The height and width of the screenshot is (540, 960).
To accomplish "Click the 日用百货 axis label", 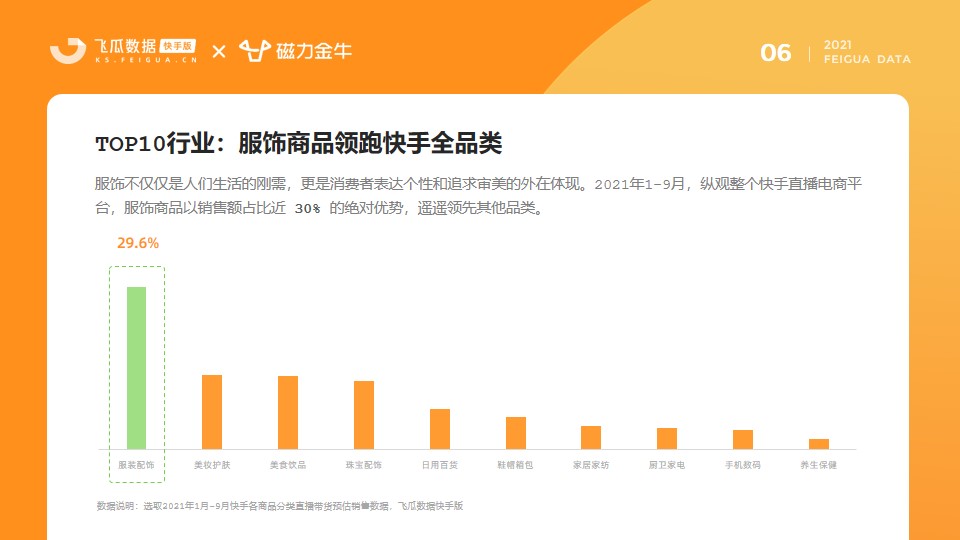I will [440, 465].
